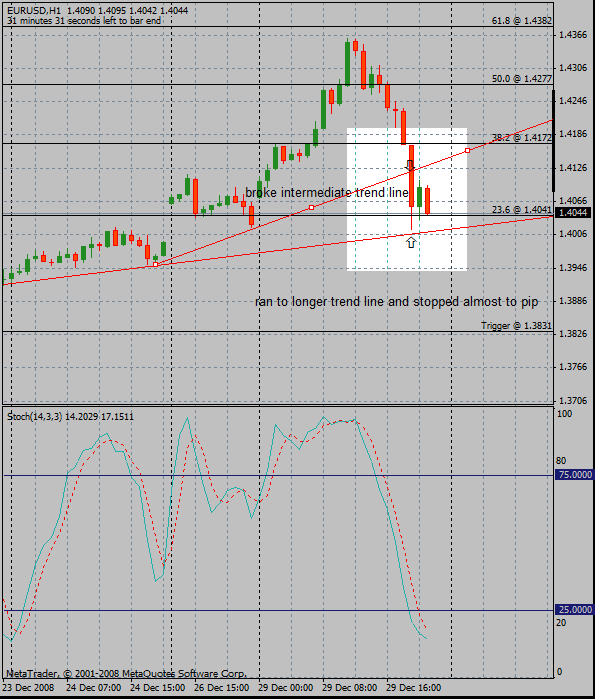Click the Stoch(14,3,3) indicator label
This screenshot has height=699, width=595.
pyautogui.click(x=34, y=416)
